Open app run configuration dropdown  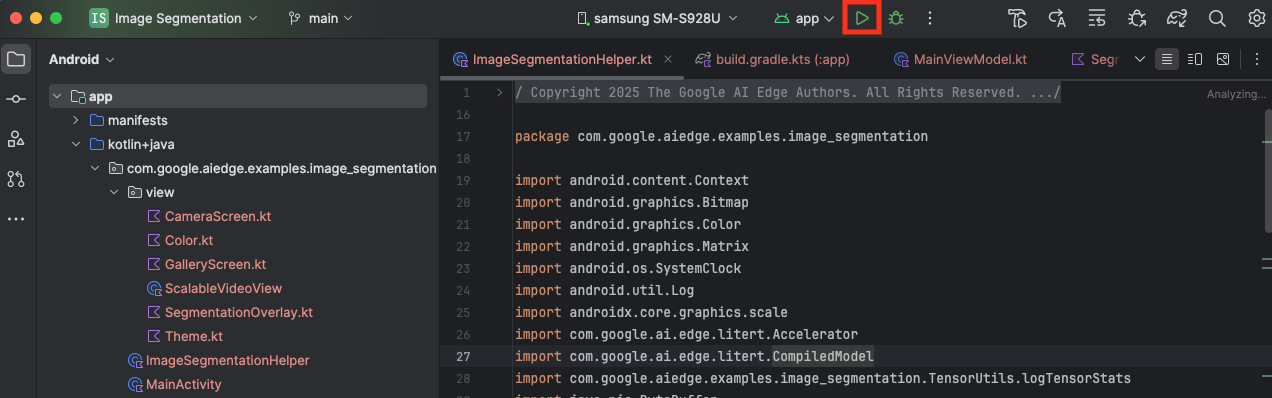coord(805,18)
